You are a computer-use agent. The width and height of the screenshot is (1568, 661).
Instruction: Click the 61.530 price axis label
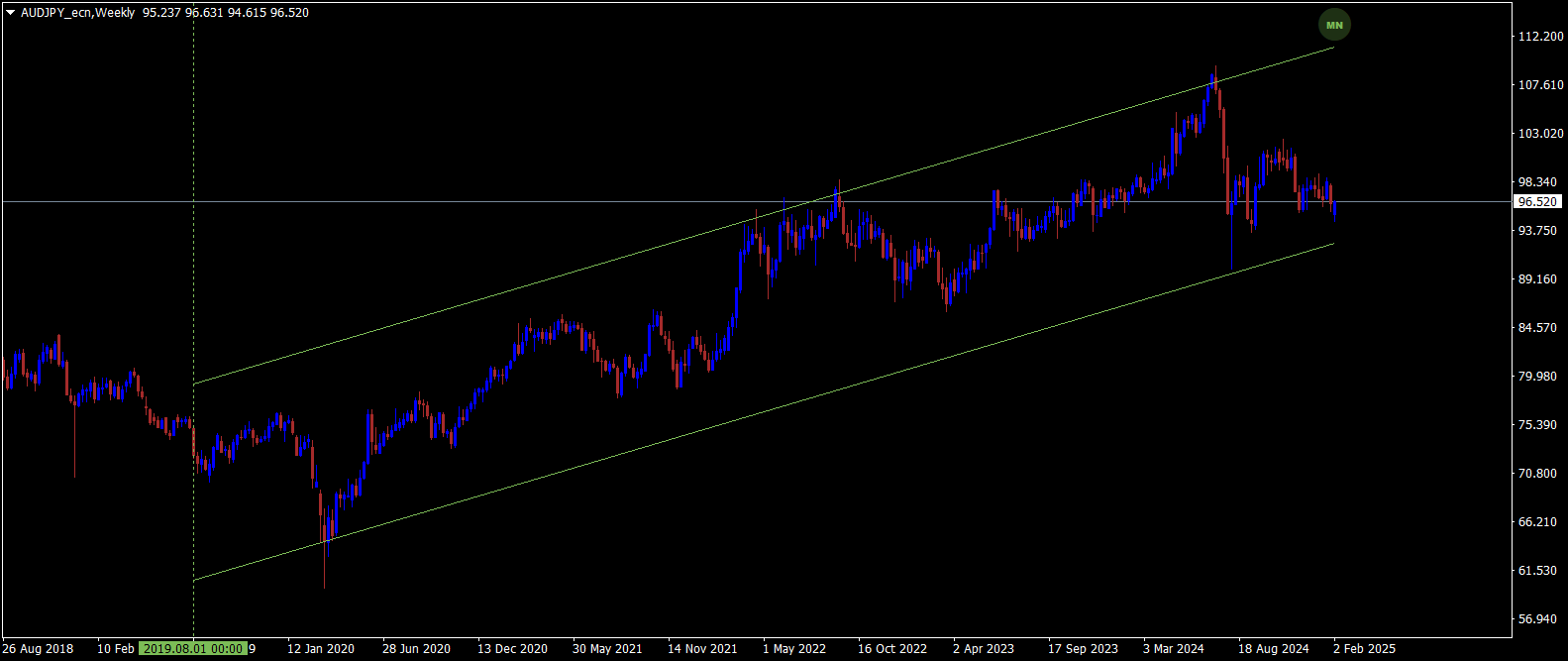point(1538,571)
